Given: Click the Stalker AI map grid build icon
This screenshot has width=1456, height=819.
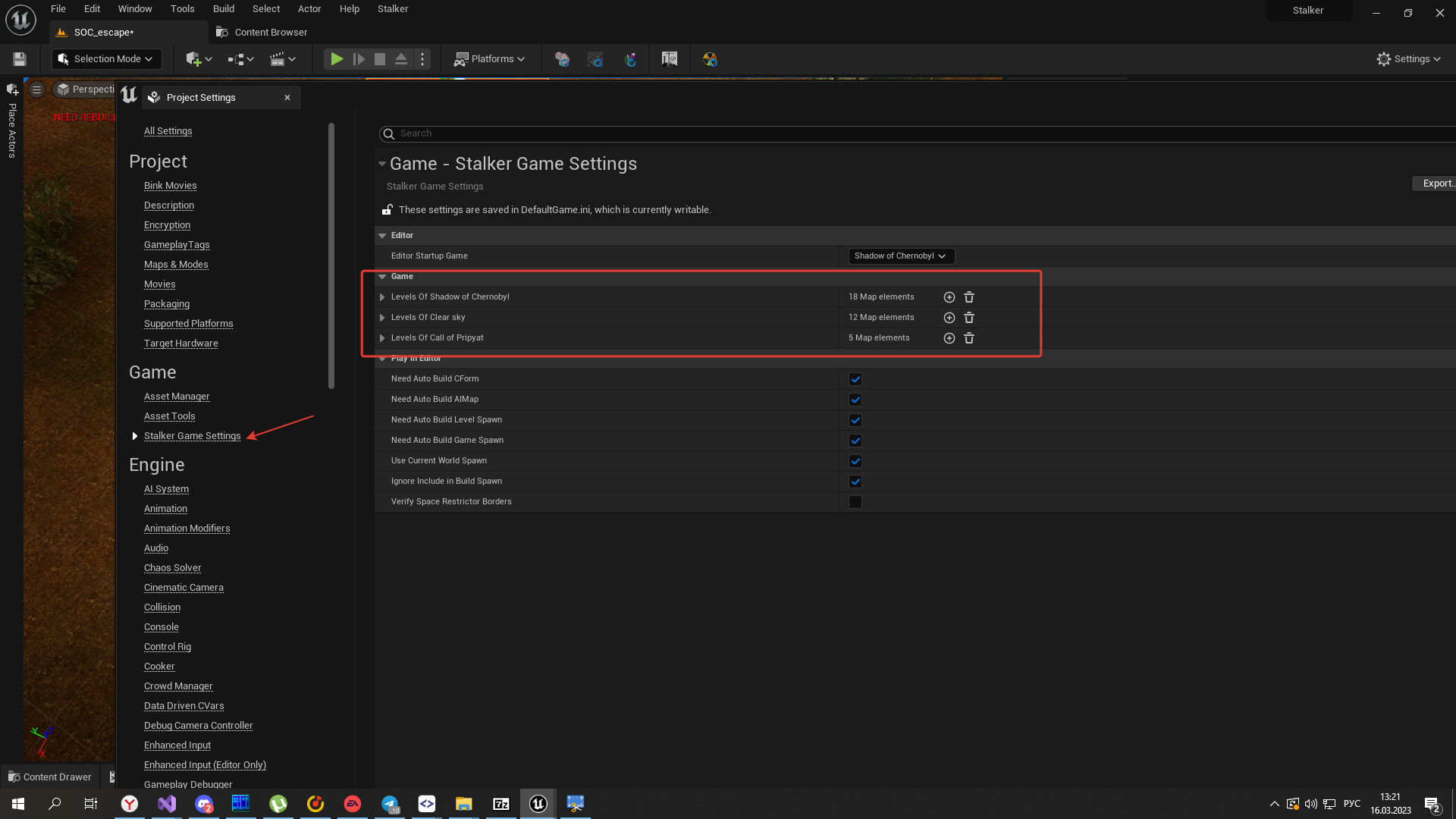Looking at the screenshot, I should (x=595, y=59).
